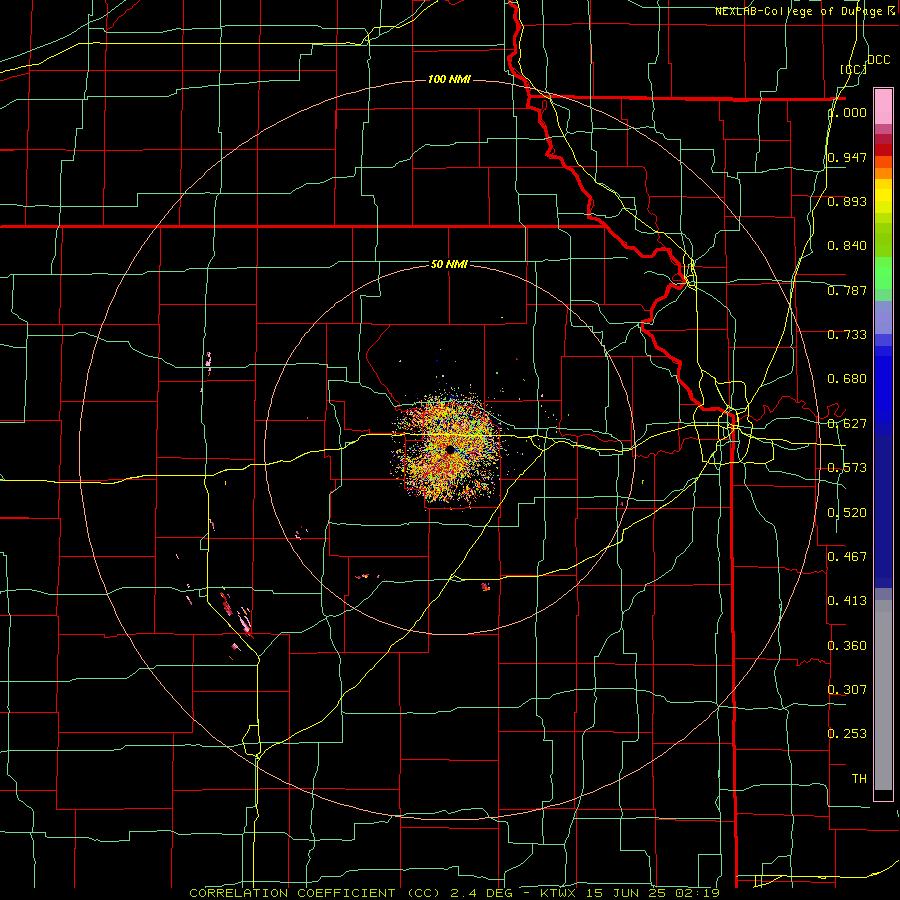This screenshot has height=900, width=900.
Task: Click the 100 NMI range ring label
Action: [449, 79]
